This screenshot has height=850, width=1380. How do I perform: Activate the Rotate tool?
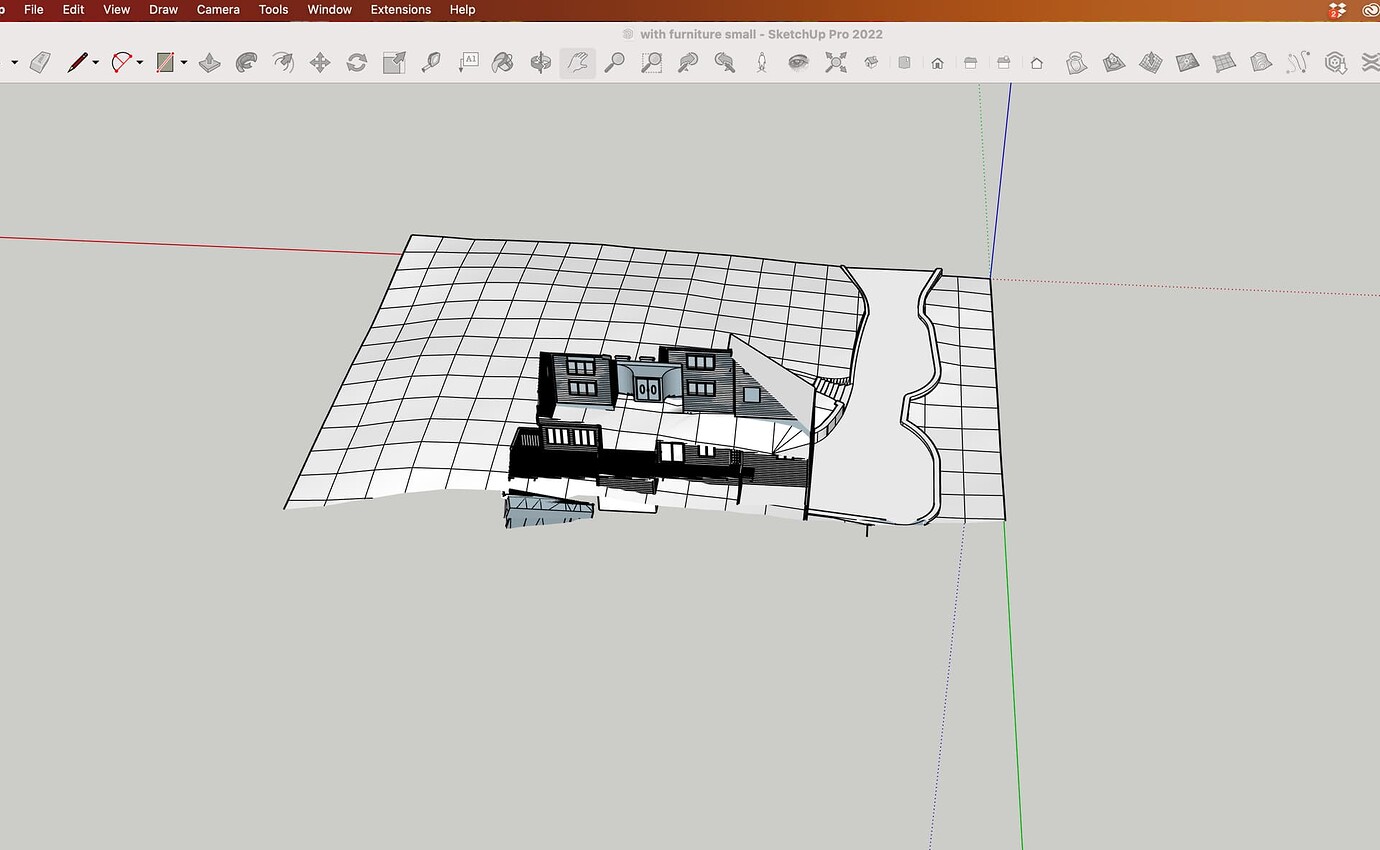357,62
